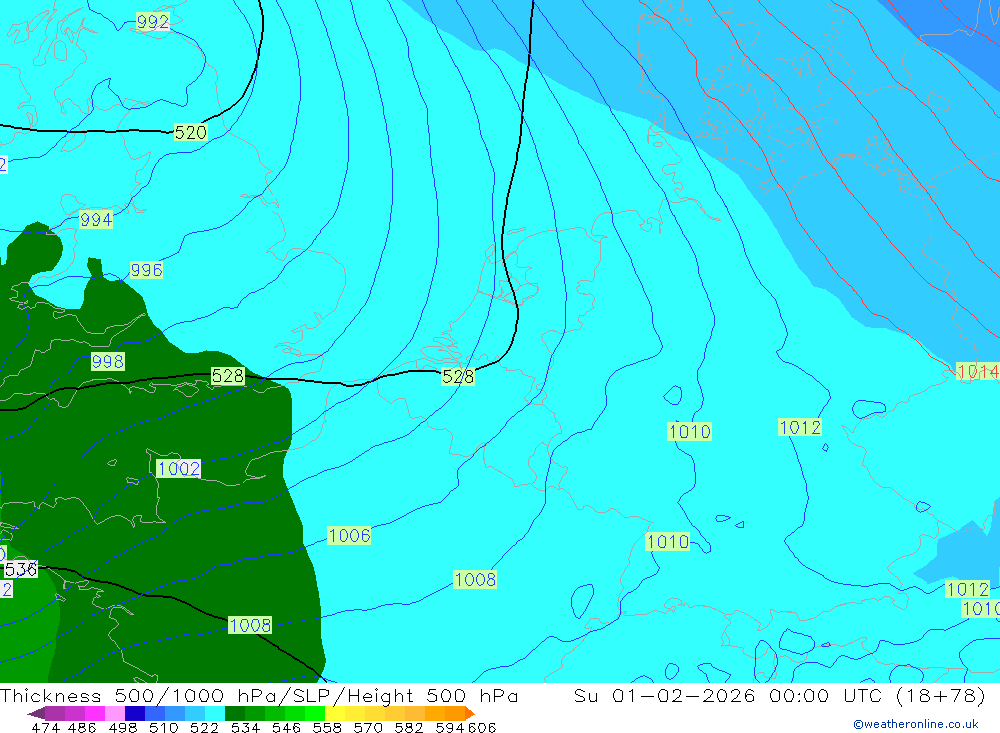Click the 486 legend value

tap(82, 727)
